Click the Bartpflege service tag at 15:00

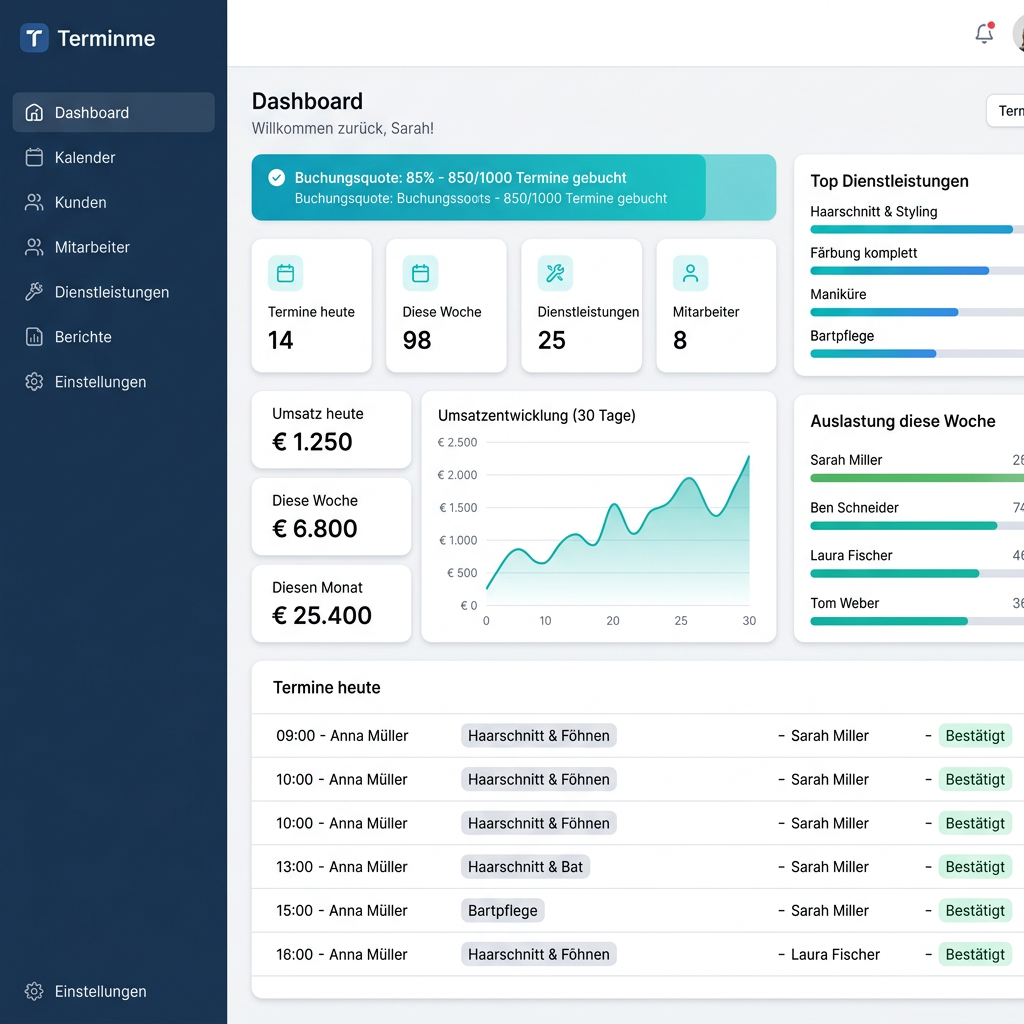pos(503,911)
